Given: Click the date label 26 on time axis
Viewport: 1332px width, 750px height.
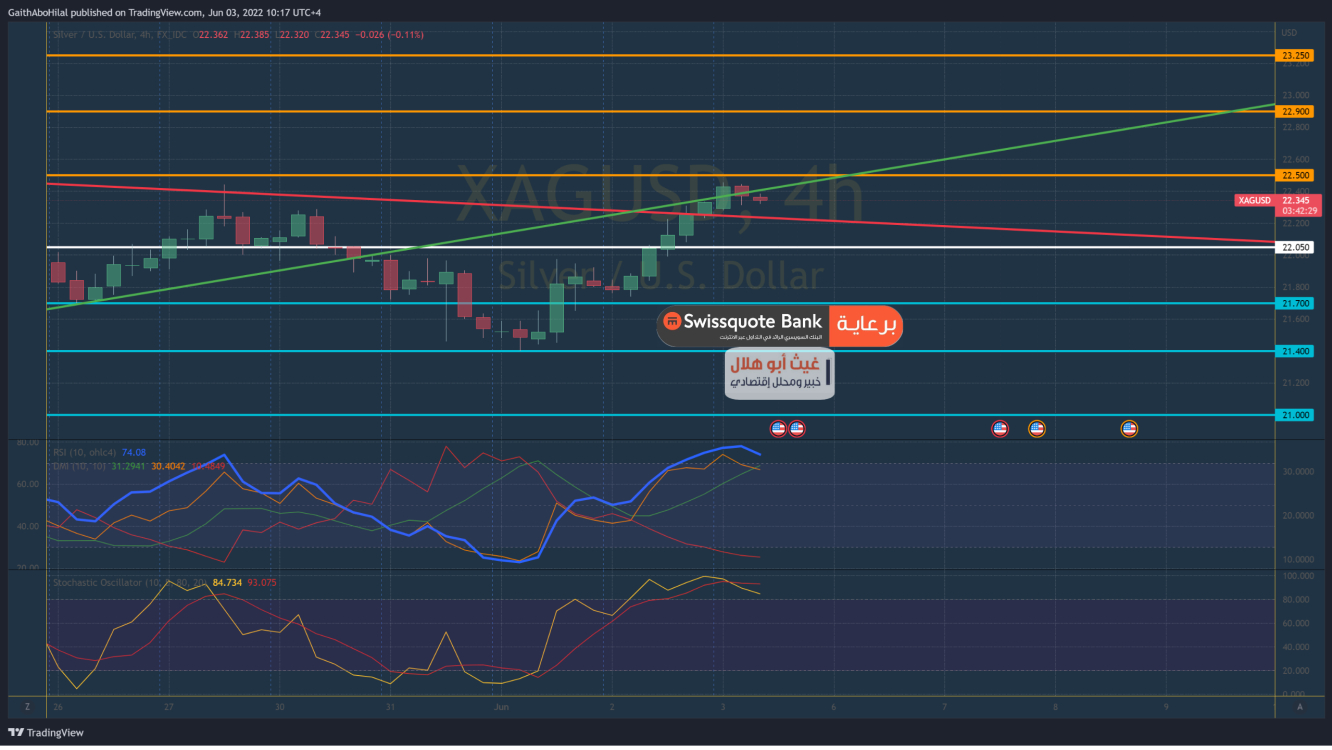Looking at the screenshot, I should [57, 707].
